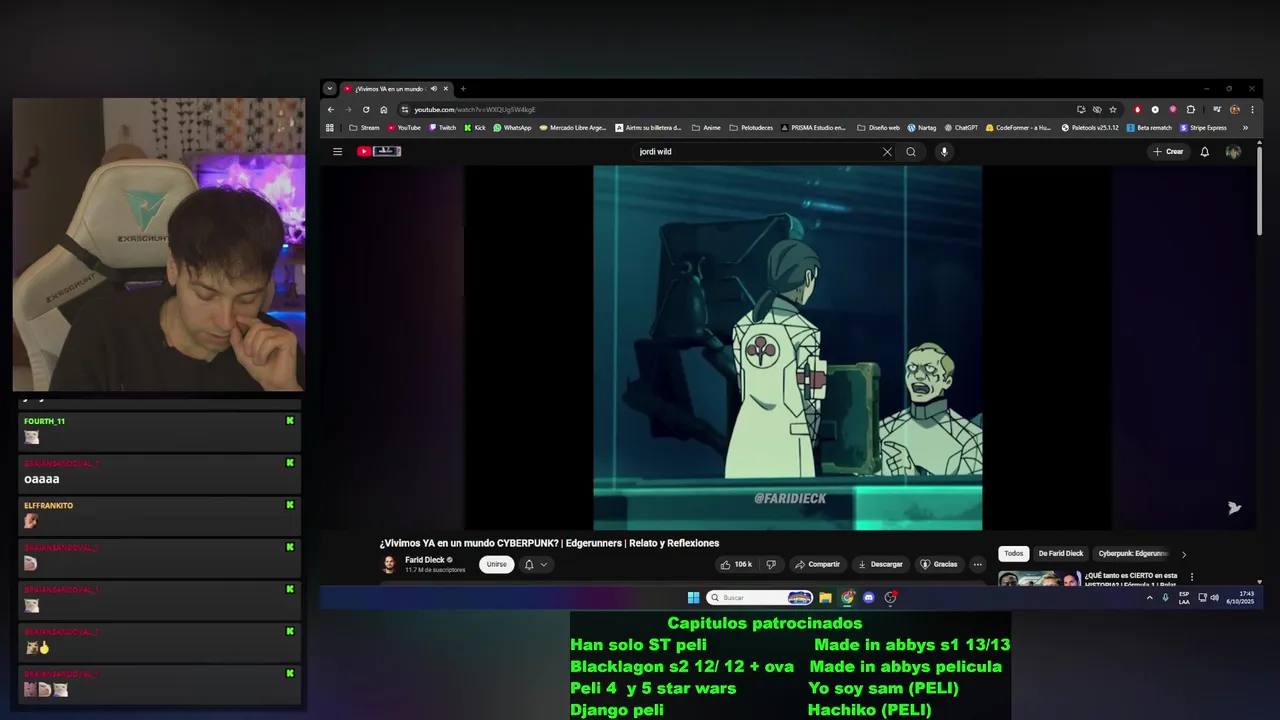Open the YouTube account avatar menu
This screenshot has height=720, width=1280.
click(1233, 152)
